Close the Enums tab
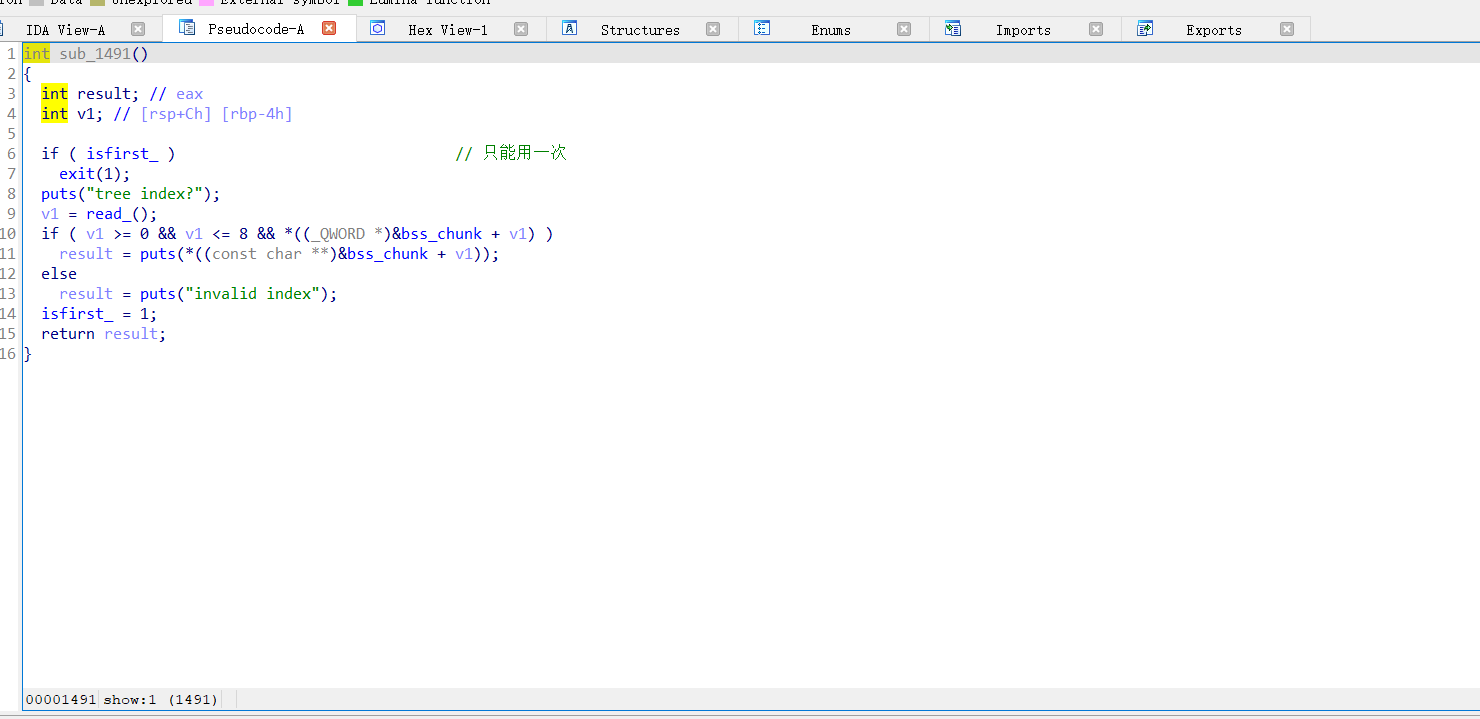The width and height of the screenshot is (1480, 719). pyautogui.click(x=904, y=29)
